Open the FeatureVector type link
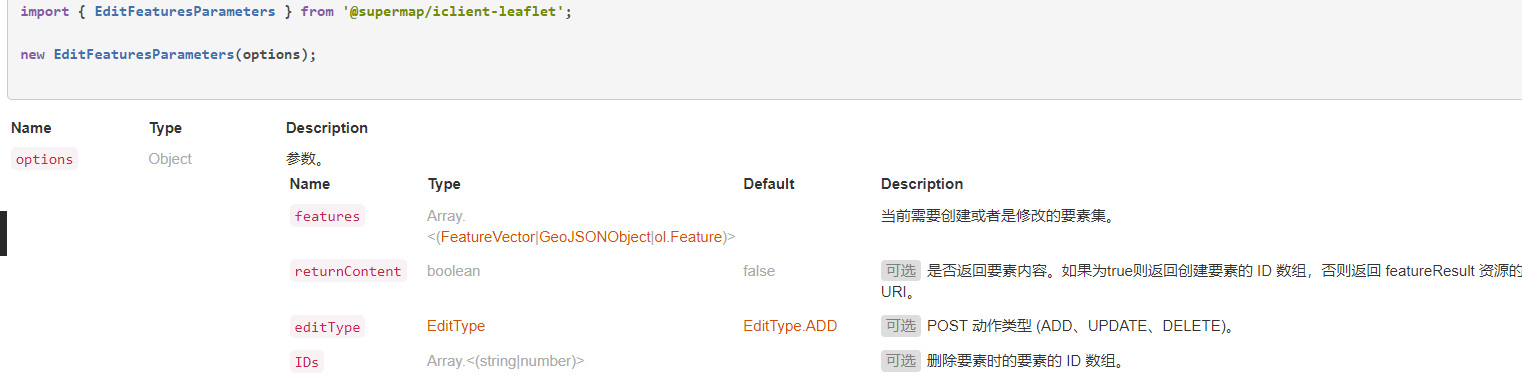 [488, 237]
